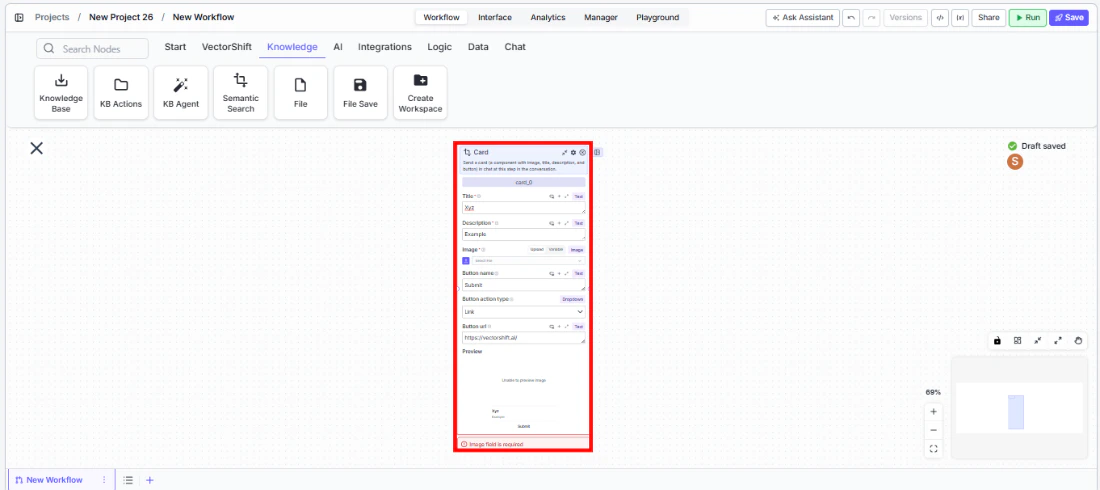Image resolution: width=1100 pixels, height=490 pixels.
Task: Zoom out with the minus button
Action: coord(933,430)
